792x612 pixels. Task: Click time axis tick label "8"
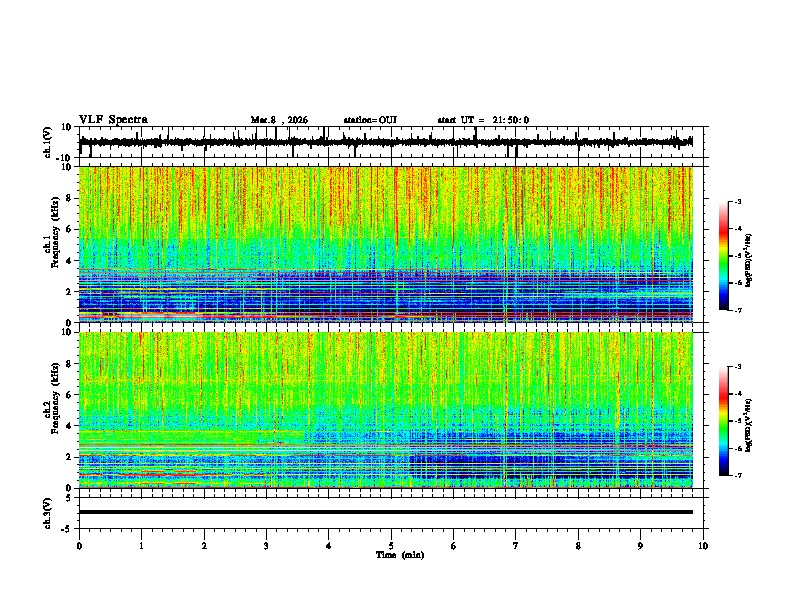point(578,546)
